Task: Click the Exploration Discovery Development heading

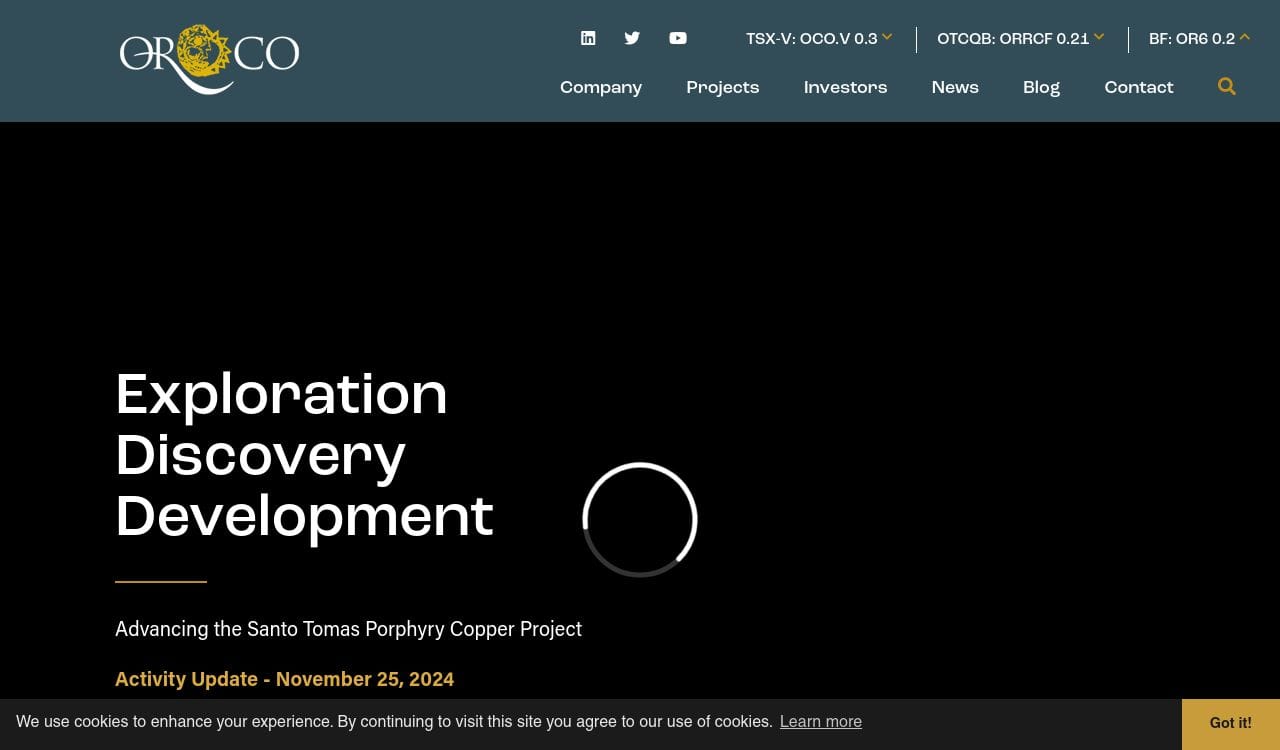Action: [x=304, y=455]
